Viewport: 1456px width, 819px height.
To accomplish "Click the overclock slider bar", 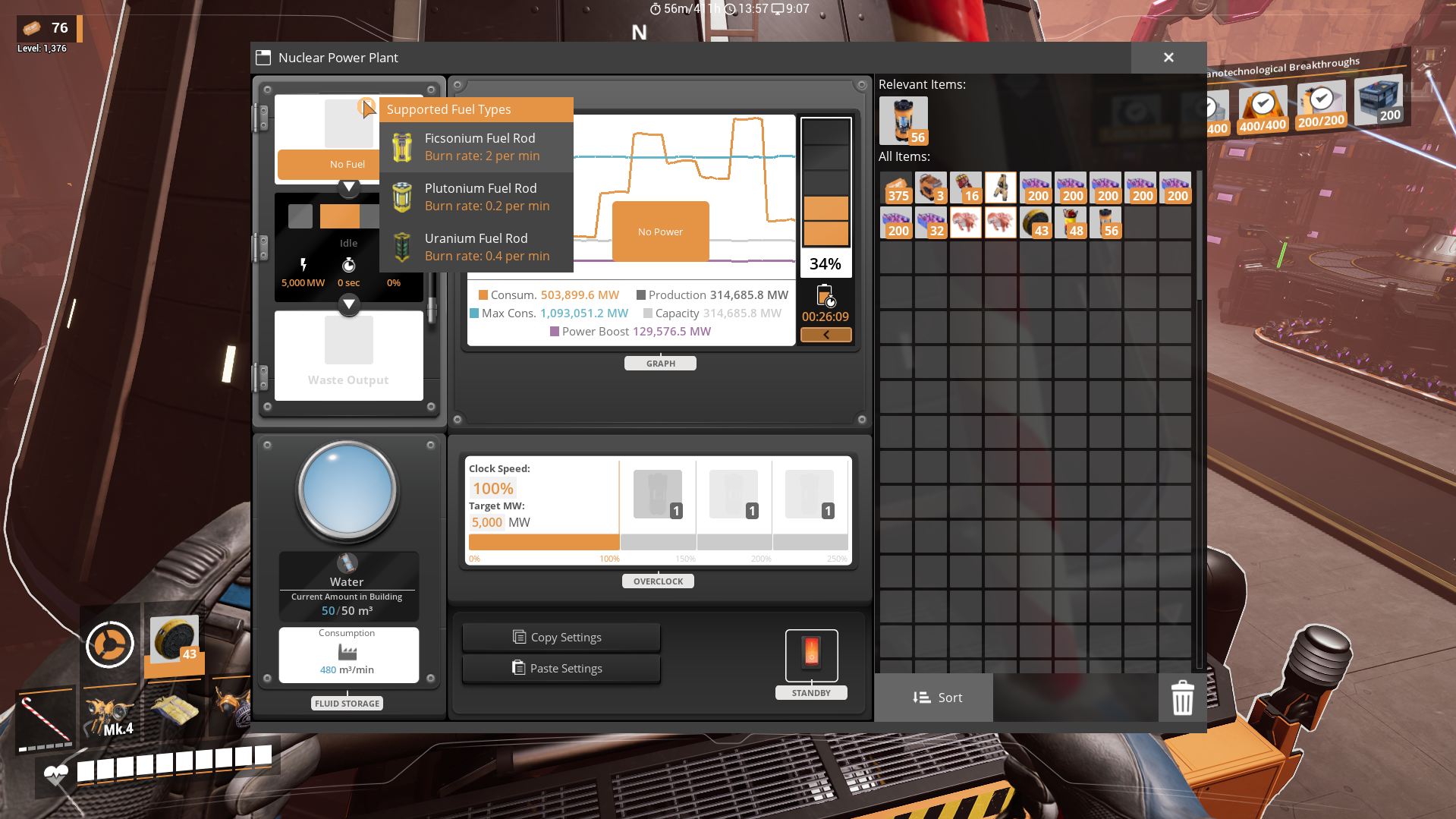I will (x=658, y=542).
